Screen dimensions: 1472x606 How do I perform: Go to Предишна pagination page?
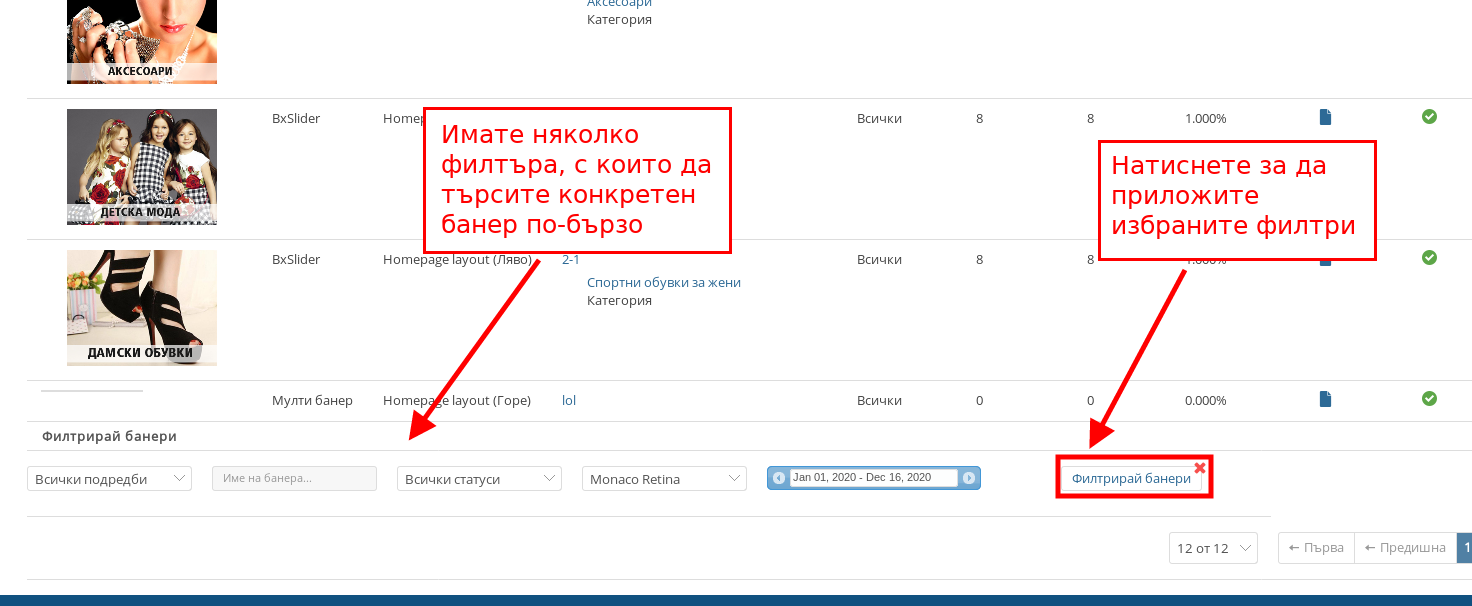tap(1405, 548)
